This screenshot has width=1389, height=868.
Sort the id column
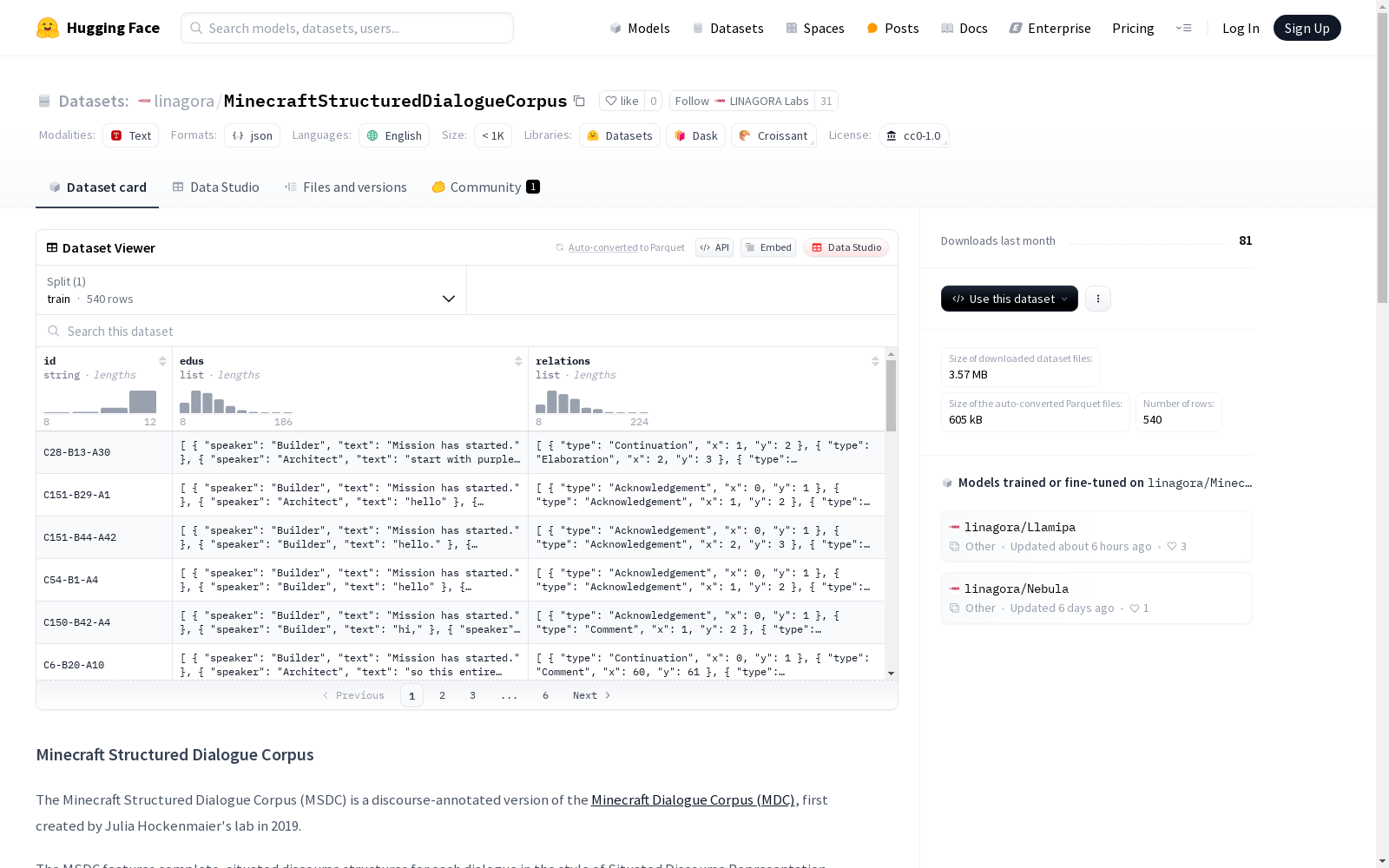pos(162,361)
